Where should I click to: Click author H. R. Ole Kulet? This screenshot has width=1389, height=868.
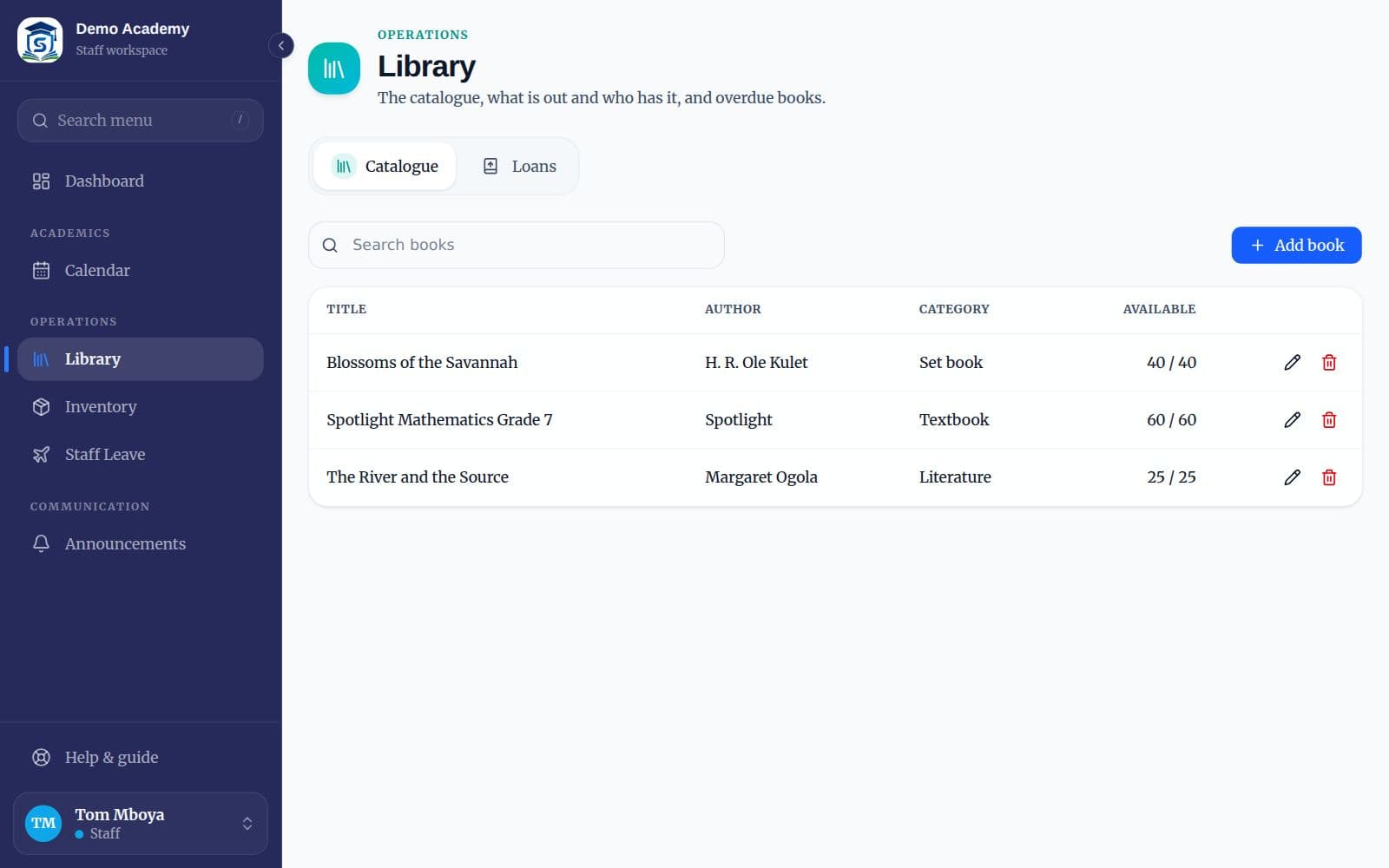[x=756, y=363]
